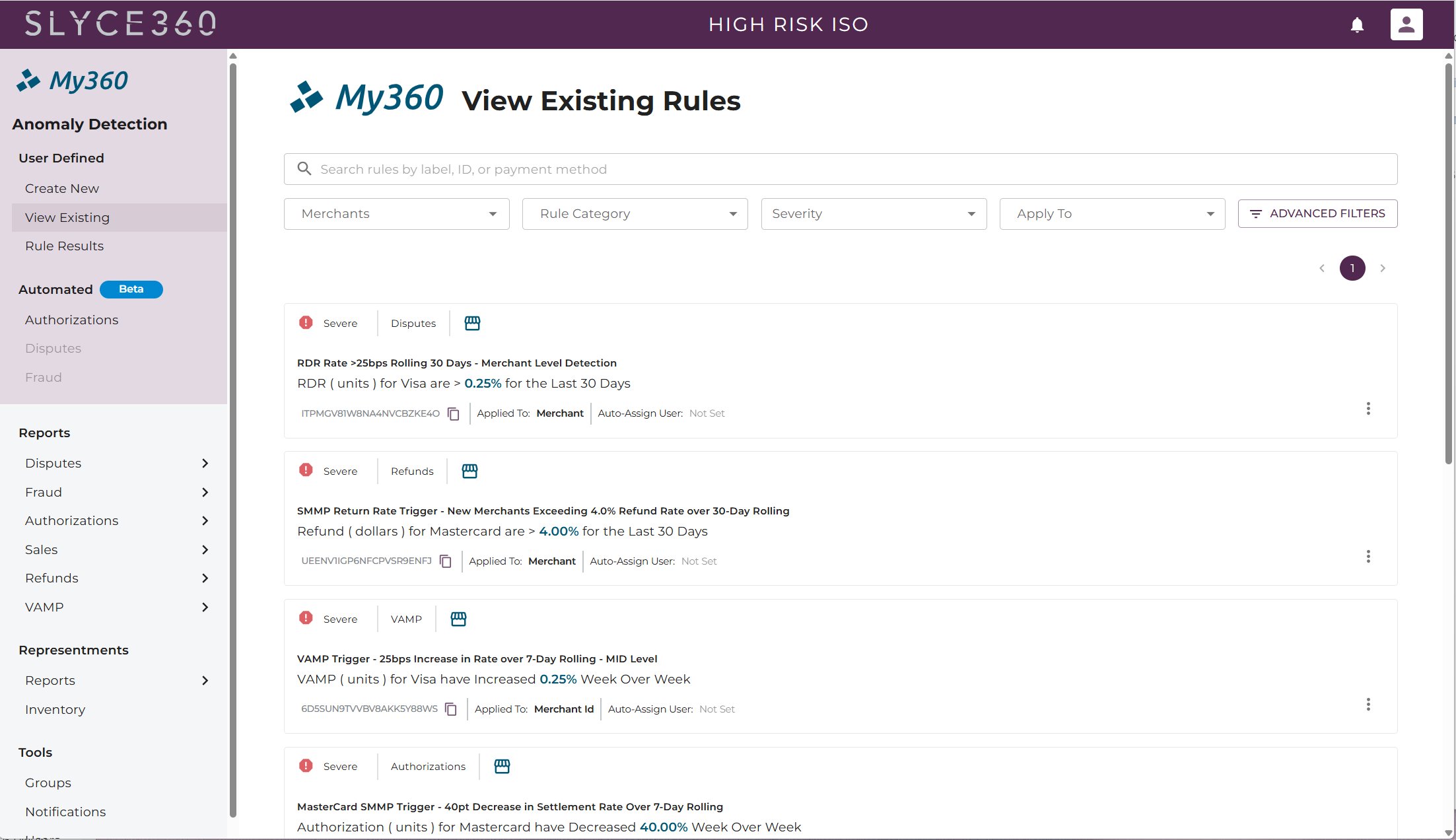Copy the rule ID UEENV1IGP6NFCPVSR9ENFJ

445,561
